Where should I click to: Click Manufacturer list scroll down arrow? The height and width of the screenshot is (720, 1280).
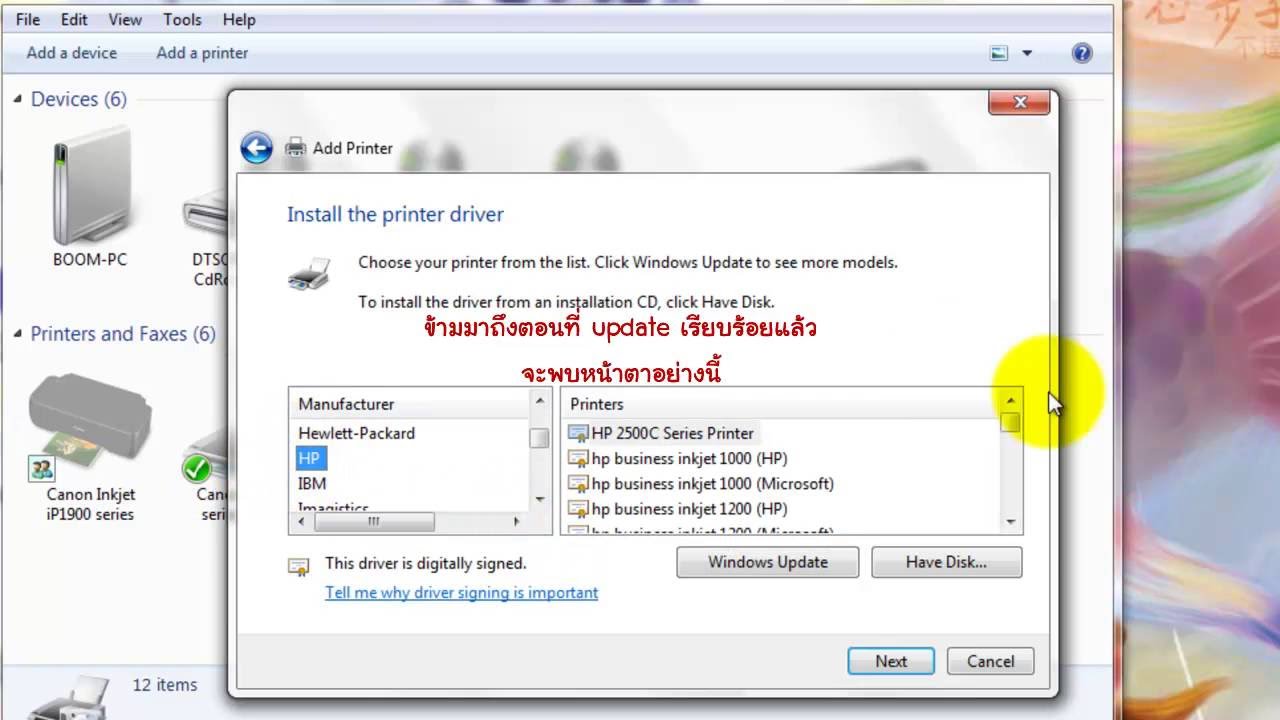540,498
